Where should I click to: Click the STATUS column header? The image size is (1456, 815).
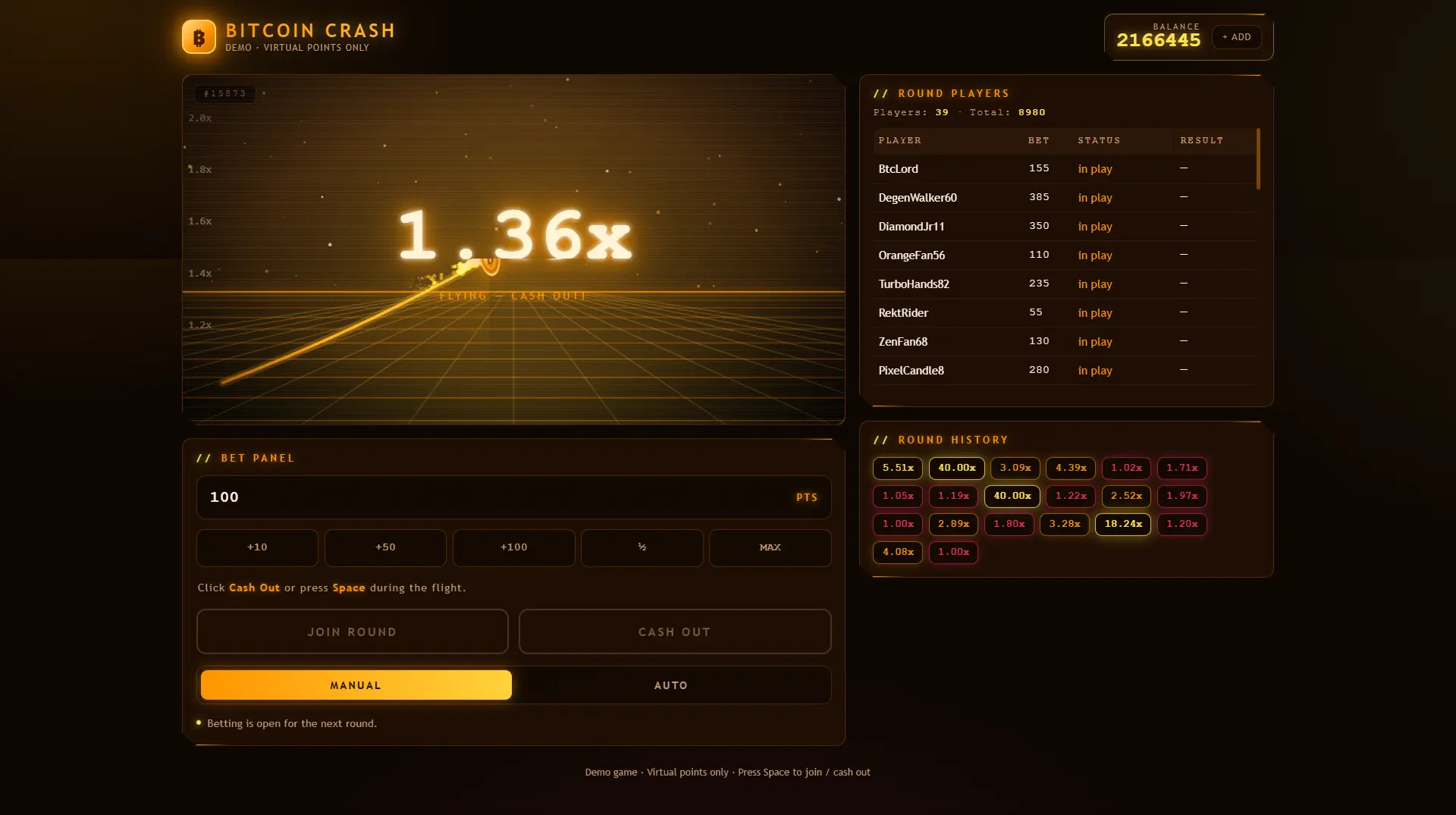(x=1099, y=141)
